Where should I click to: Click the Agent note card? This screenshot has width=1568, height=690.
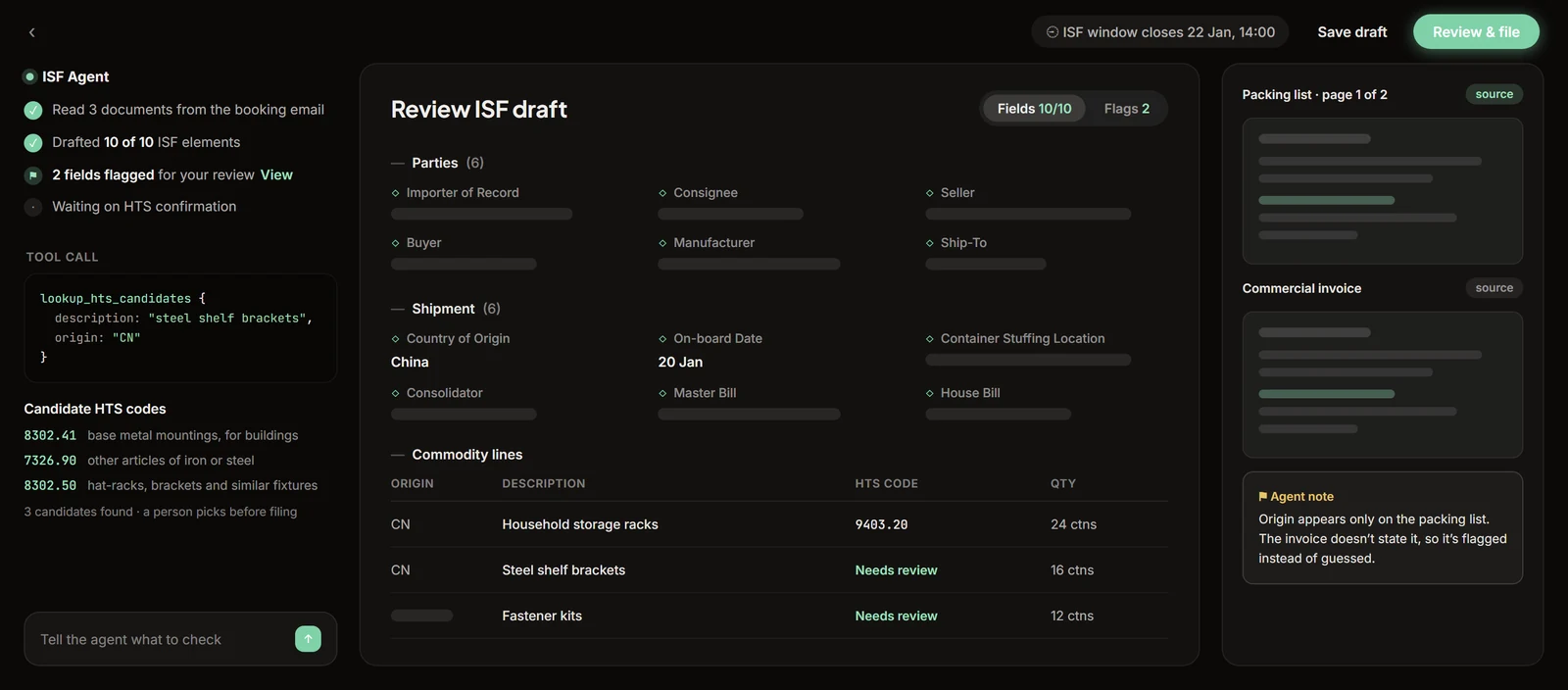[x=1382, y=527]
